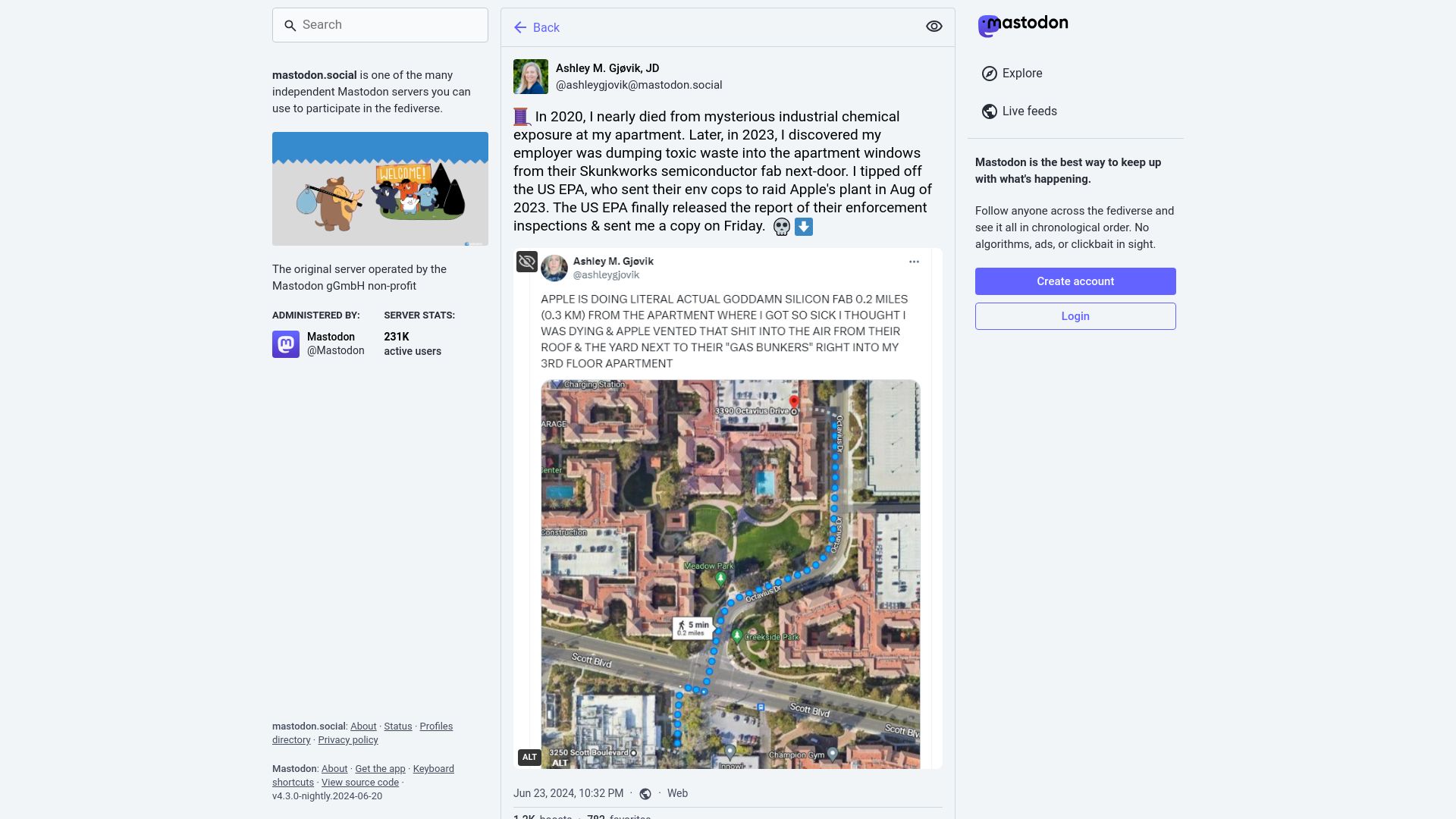Open Live feeds from the globe icon
Image resolution: width=1456 pixels, height=819 pixels.
point(989,111)
